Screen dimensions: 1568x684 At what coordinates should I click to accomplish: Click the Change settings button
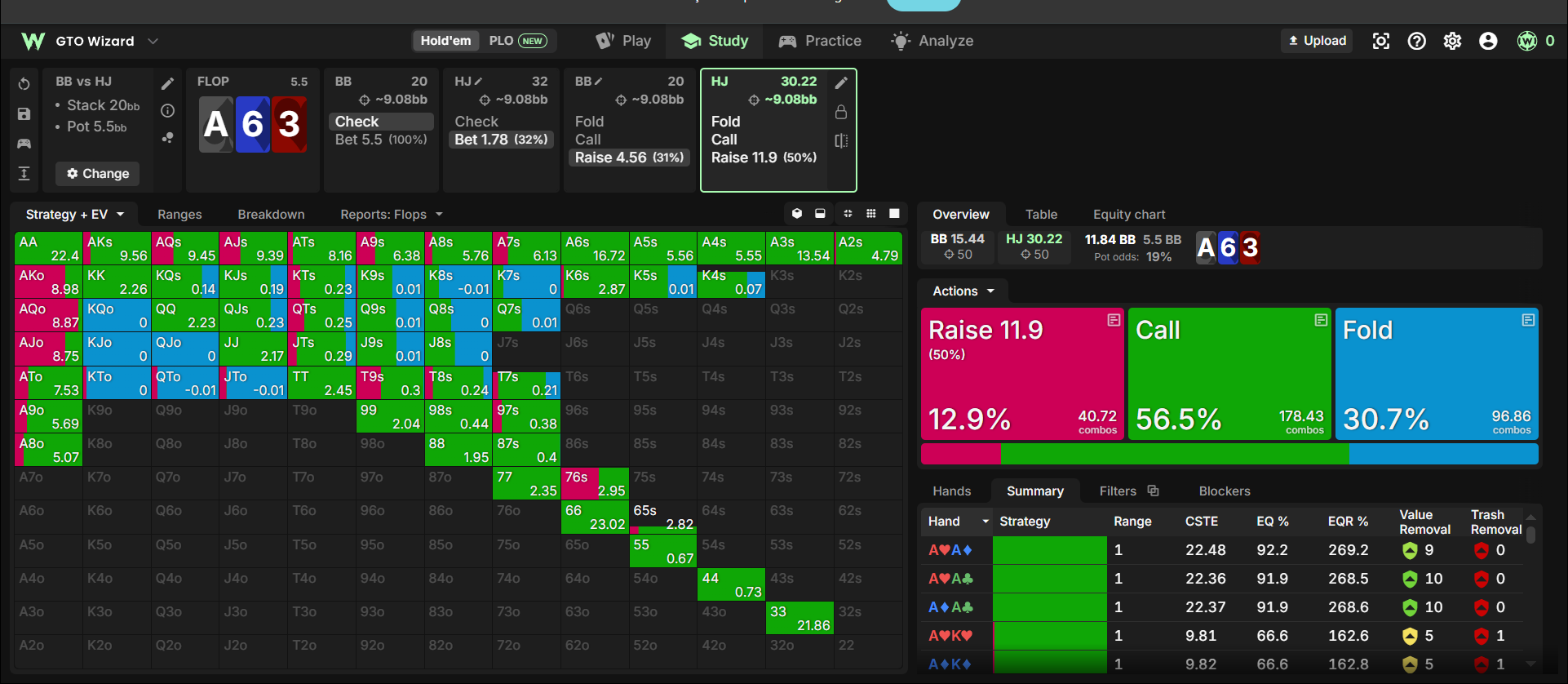point(98,174)
